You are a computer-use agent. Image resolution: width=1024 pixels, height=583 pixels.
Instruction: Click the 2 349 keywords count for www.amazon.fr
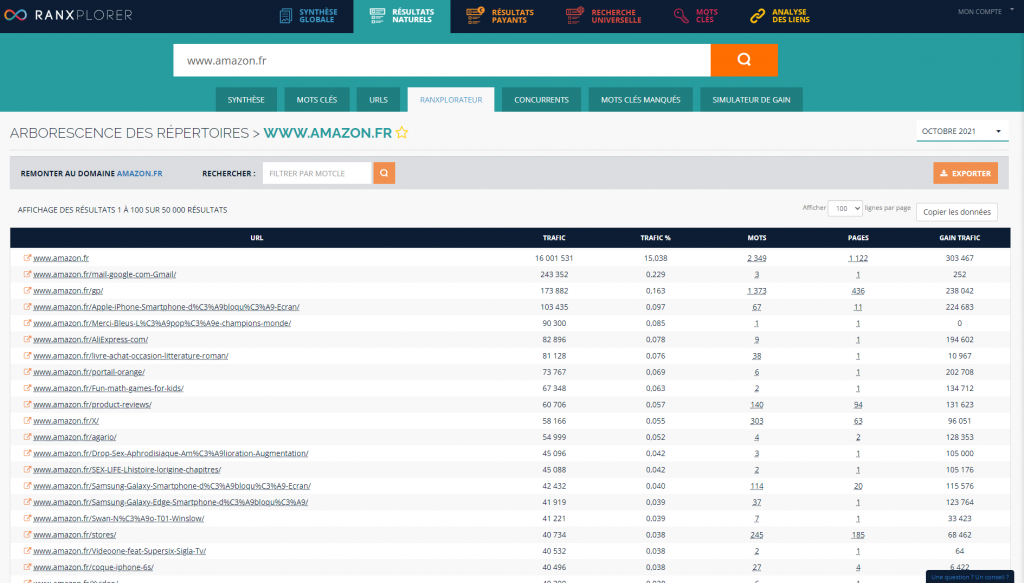click(x=757, y=258)
